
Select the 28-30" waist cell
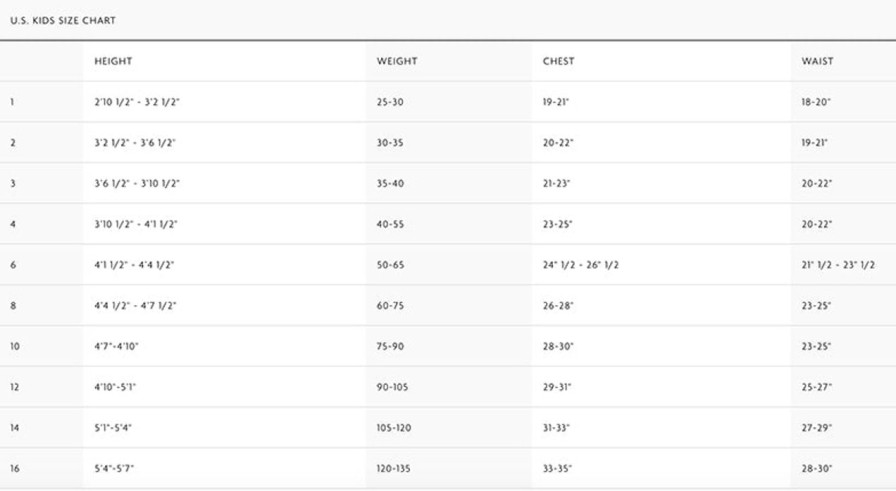pos(817,469)
